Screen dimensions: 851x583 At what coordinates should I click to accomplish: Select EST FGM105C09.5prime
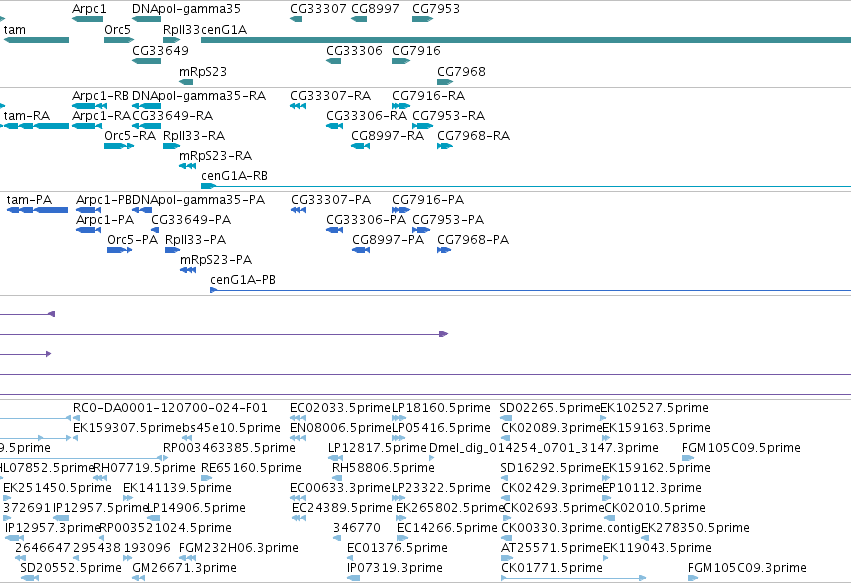pos(741,448)
